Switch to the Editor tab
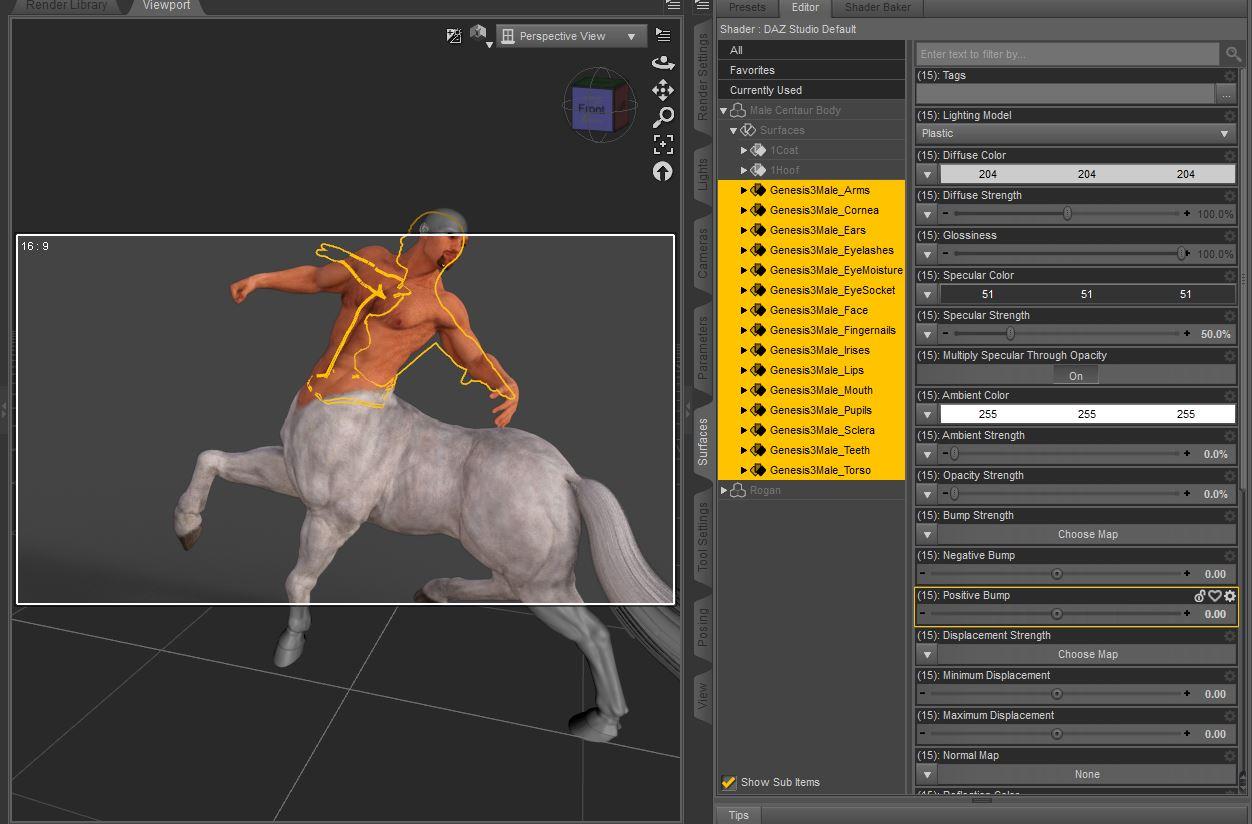This screenshot has width=1252, height=824. [x=805, y=7]
